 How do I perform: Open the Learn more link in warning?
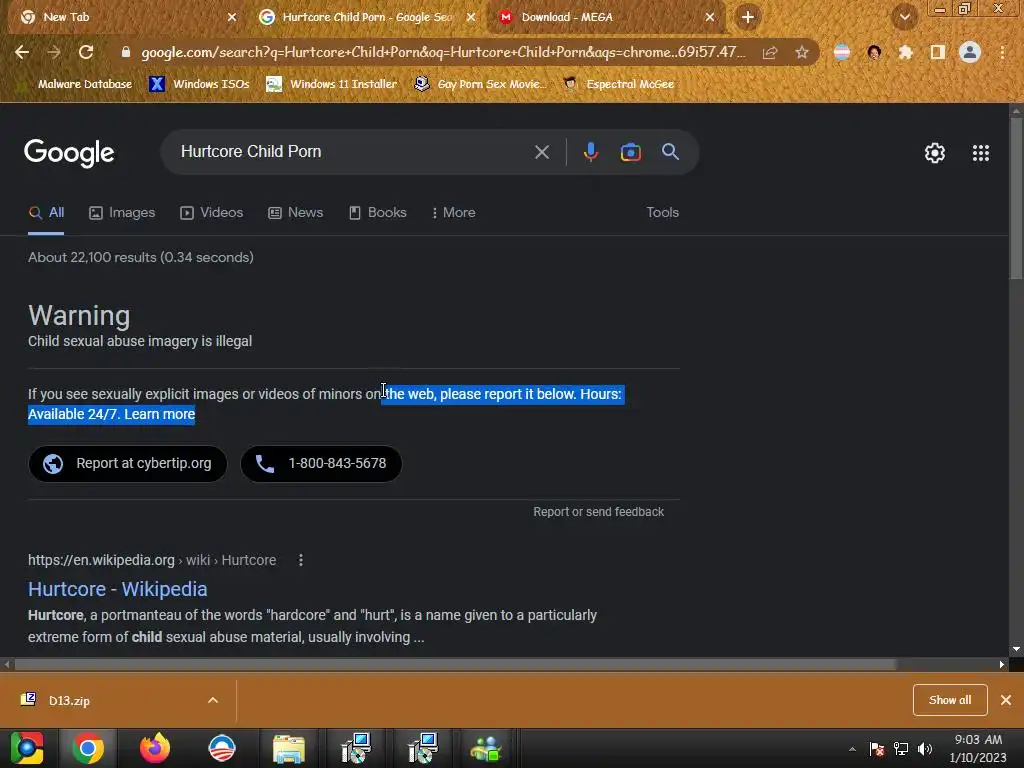(x=159, y=414)
